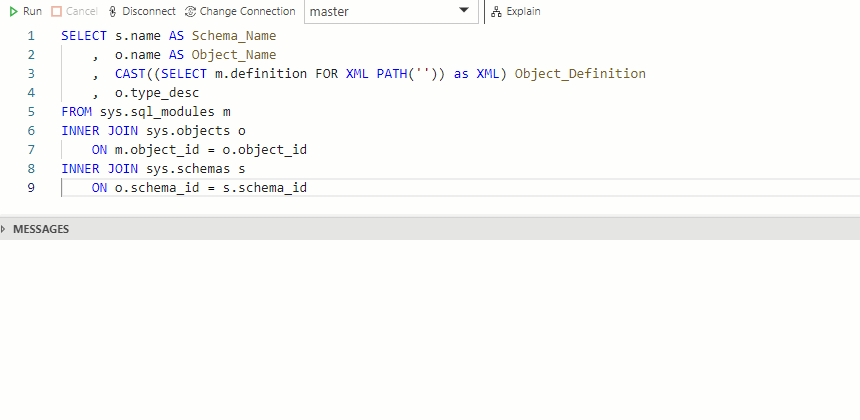Click Object_Definition alias on line 3
The width and height of the screenshot is (860, 420).
point(580,74)
